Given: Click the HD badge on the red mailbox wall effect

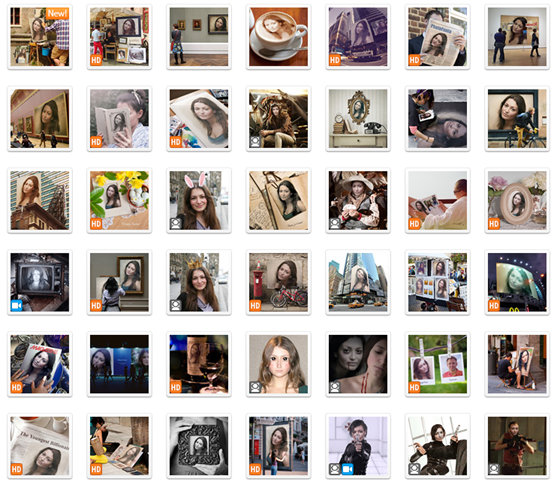Looking at the screenshot, I should click(255, 306).
